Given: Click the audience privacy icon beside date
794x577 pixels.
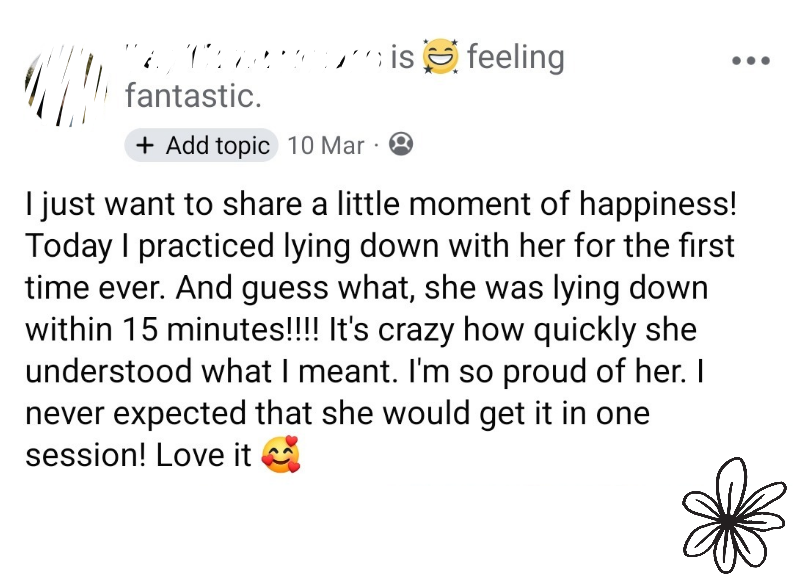Looking at the screenshot, I should tap(400, 145).
